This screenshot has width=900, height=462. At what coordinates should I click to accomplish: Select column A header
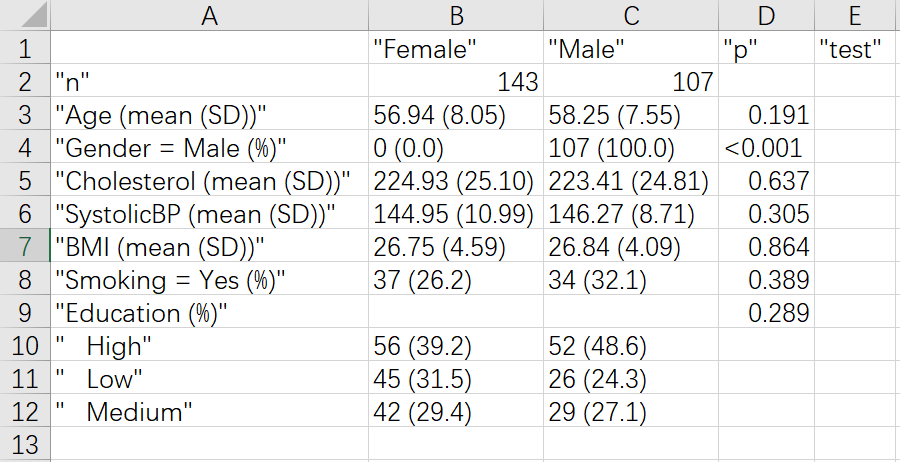click(208, 14)
